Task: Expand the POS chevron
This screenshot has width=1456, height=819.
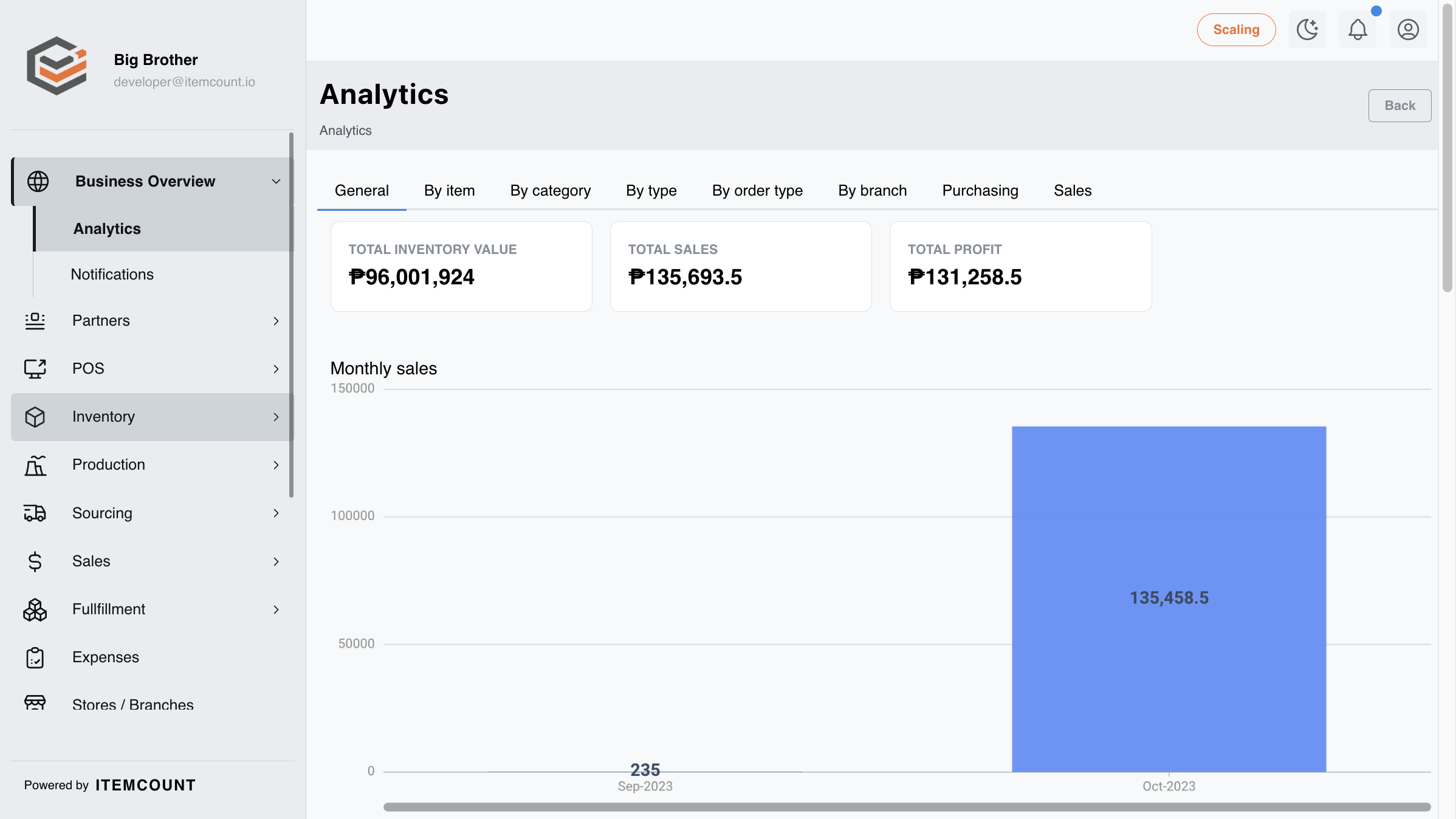Action: 276,369
